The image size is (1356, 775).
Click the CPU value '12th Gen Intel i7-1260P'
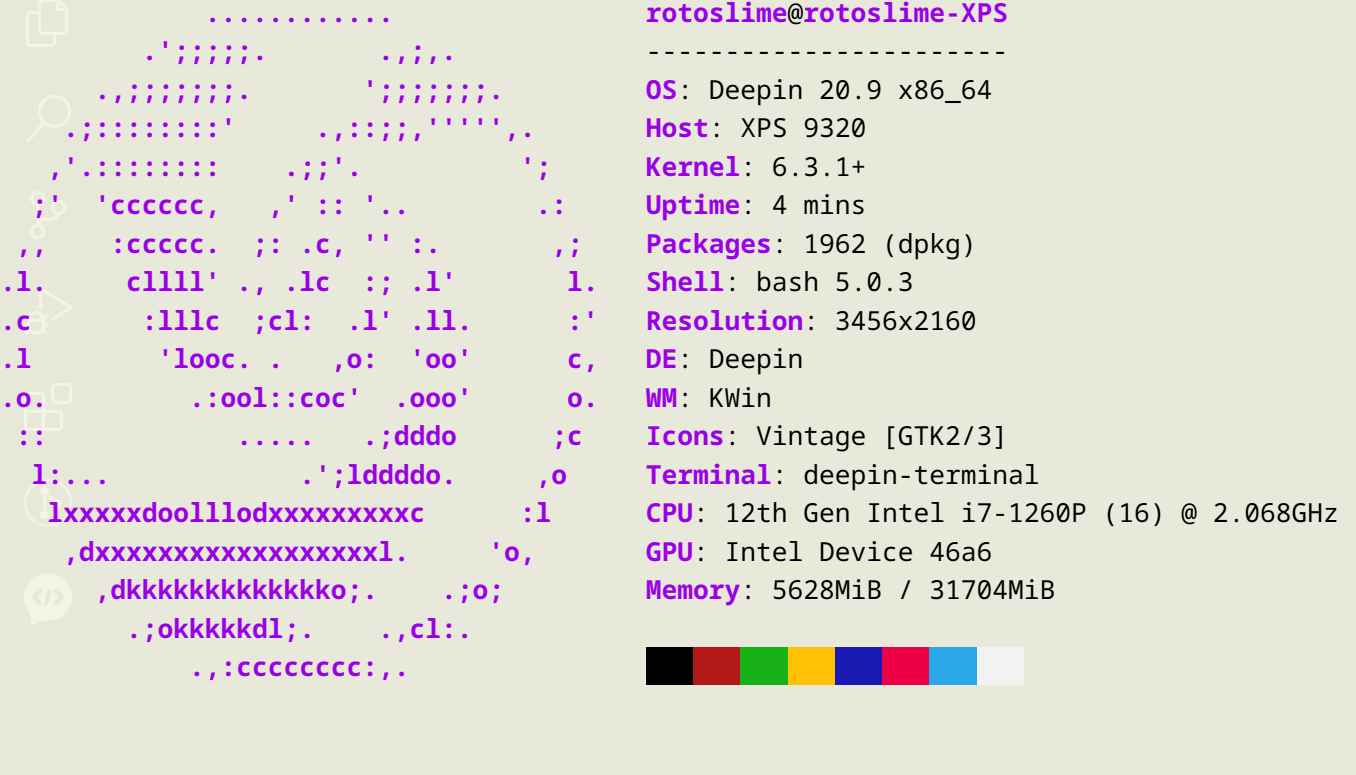pos(905,513)
